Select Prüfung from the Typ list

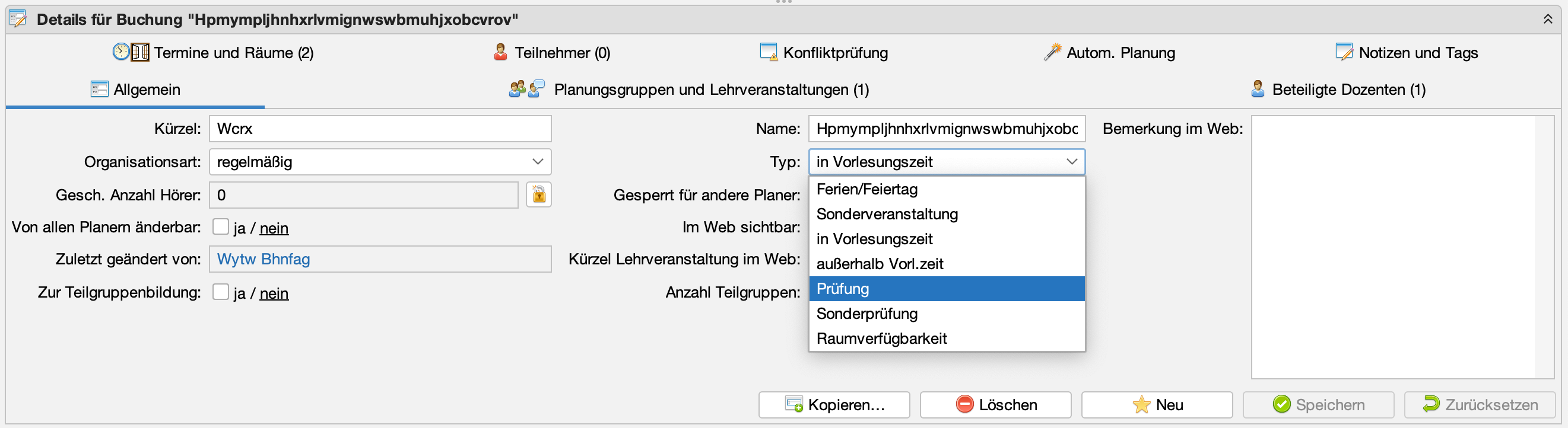point(947,289)
